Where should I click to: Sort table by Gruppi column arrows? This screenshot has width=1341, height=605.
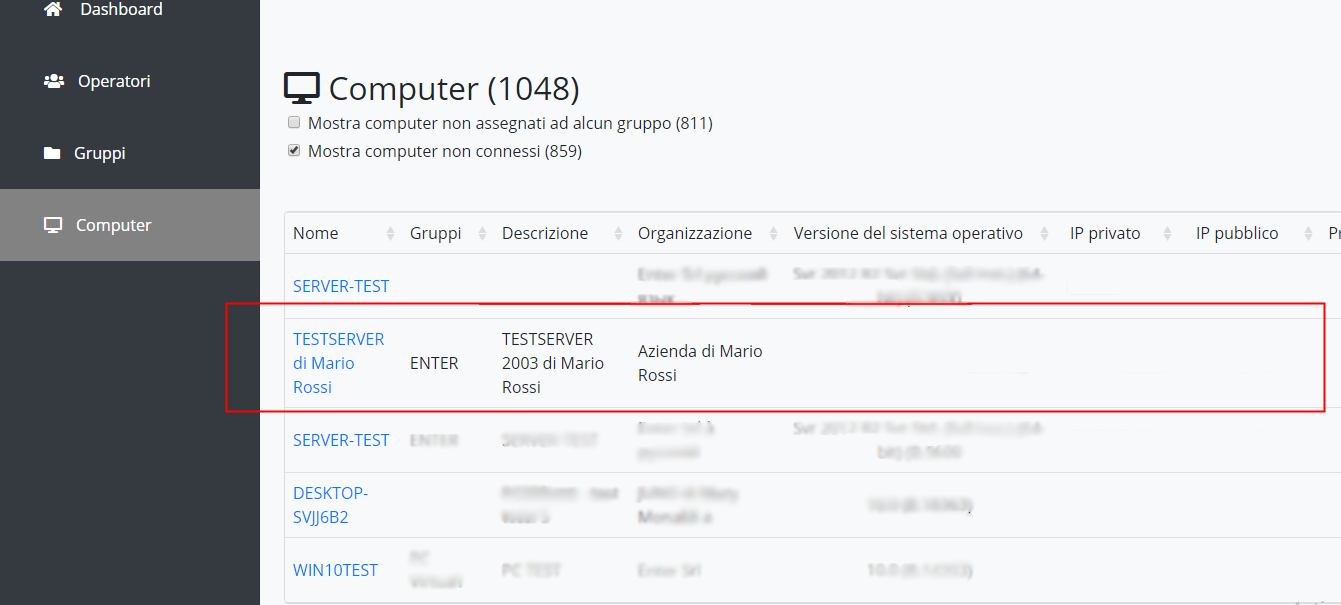pos(482,233)
